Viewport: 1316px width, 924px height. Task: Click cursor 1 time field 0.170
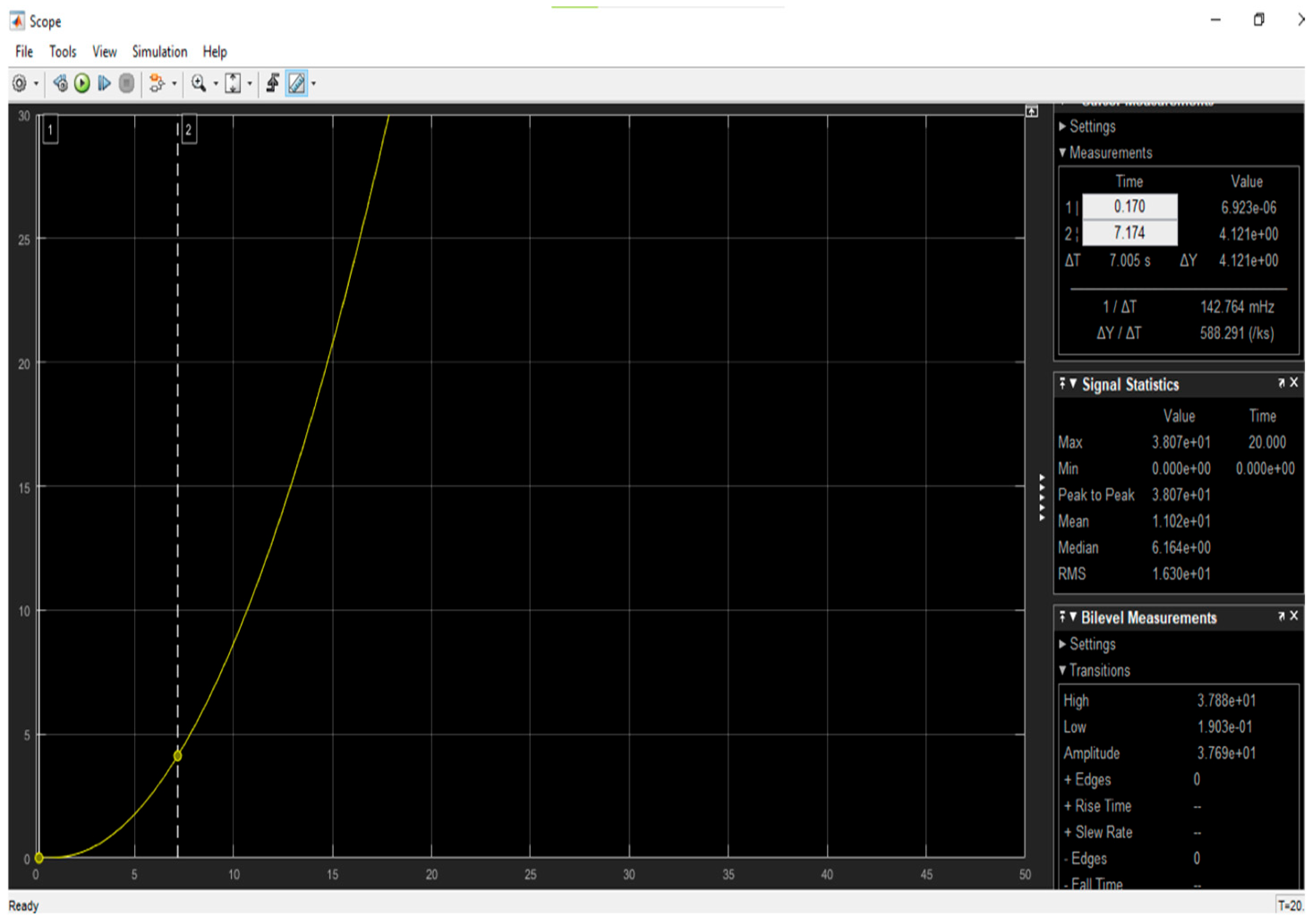[1130, 206]
